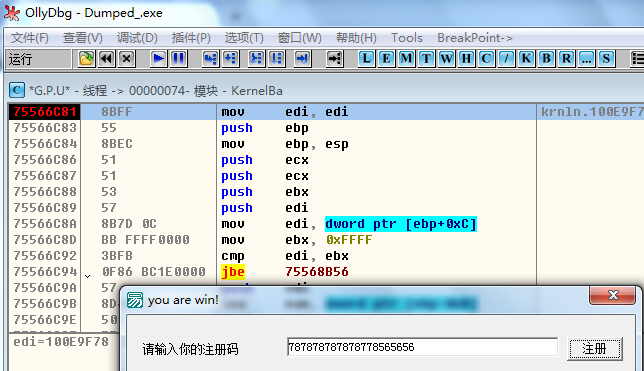Open Windows list with W button
The image size is (644, 371).
pyautogui.click(x=446, y=59)
